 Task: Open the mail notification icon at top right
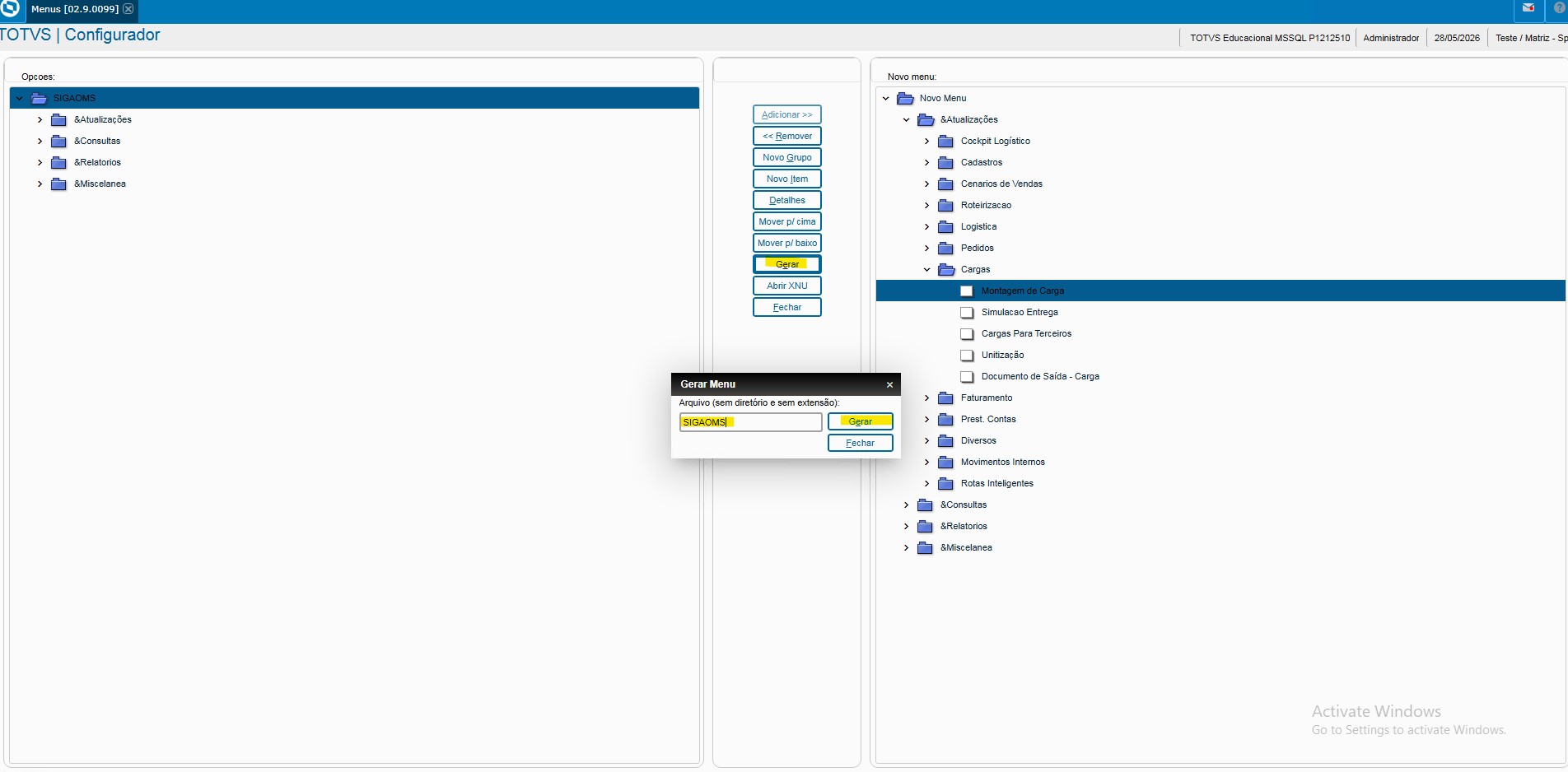tap(1528, 8)
